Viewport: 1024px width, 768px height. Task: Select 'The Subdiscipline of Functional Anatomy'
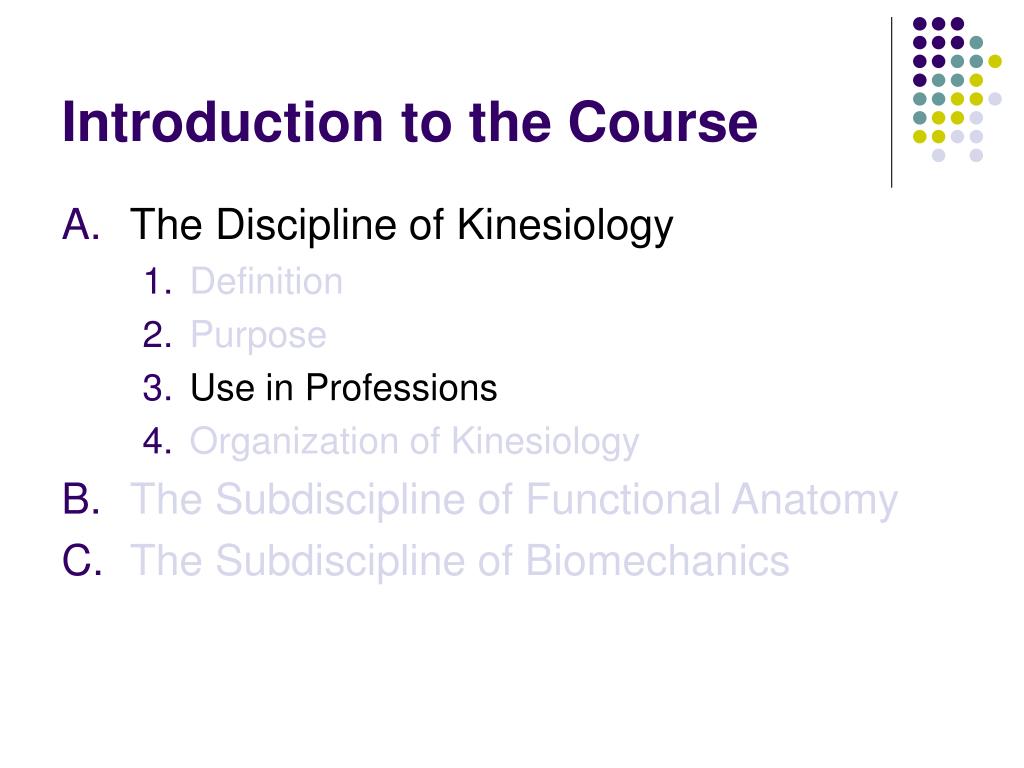coord(513,500)
